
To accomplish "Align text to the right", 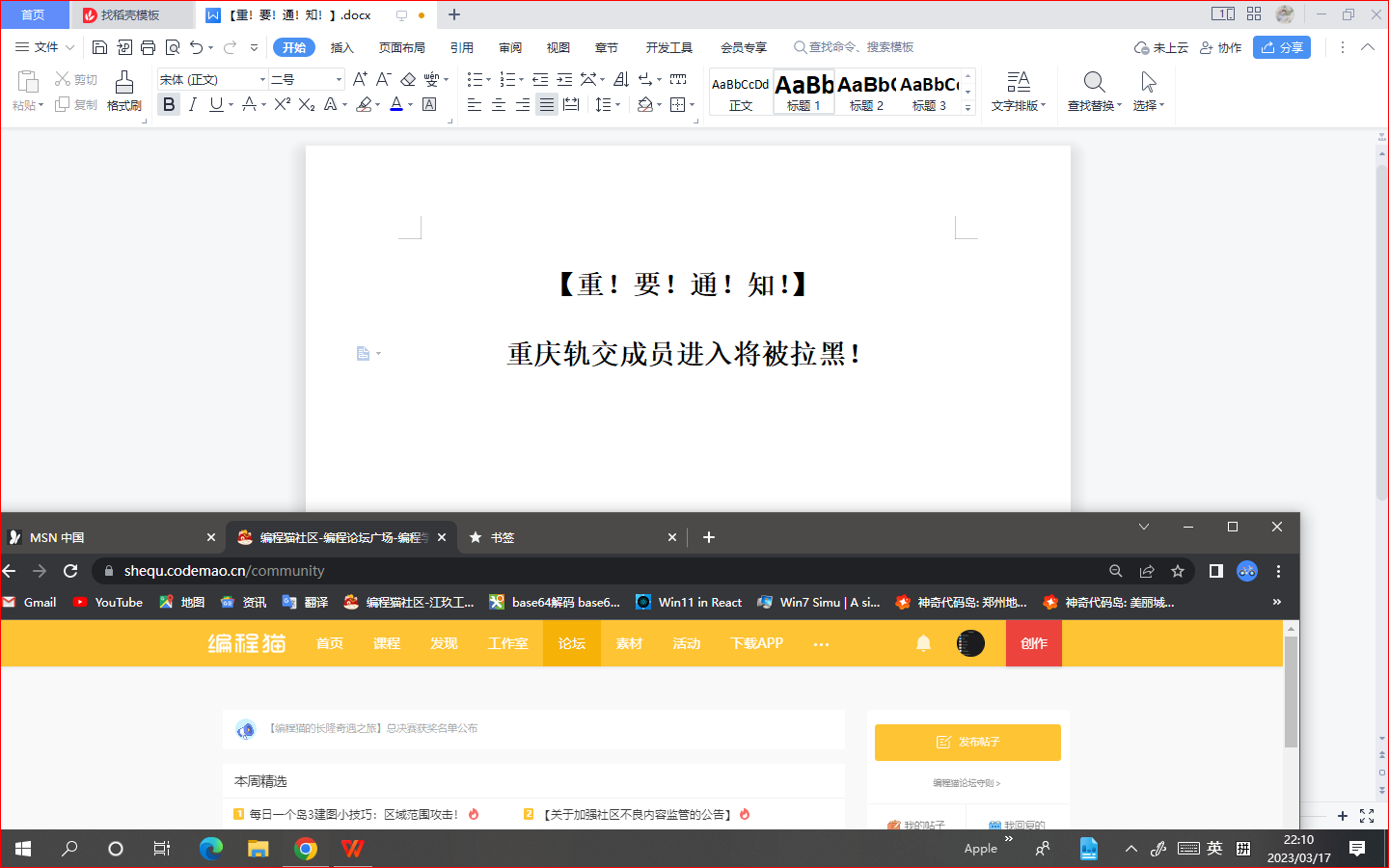I will point(523,104).
